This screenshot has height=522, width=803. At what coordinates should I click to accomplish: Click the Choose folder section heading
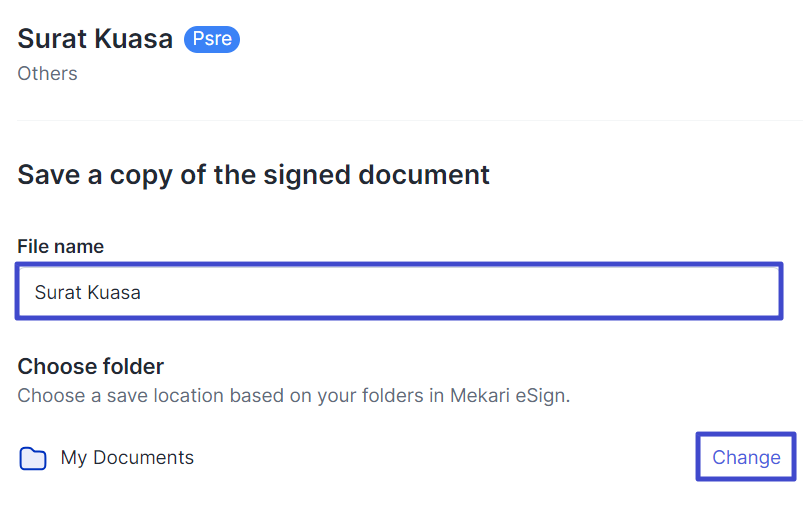coord(90,366)
